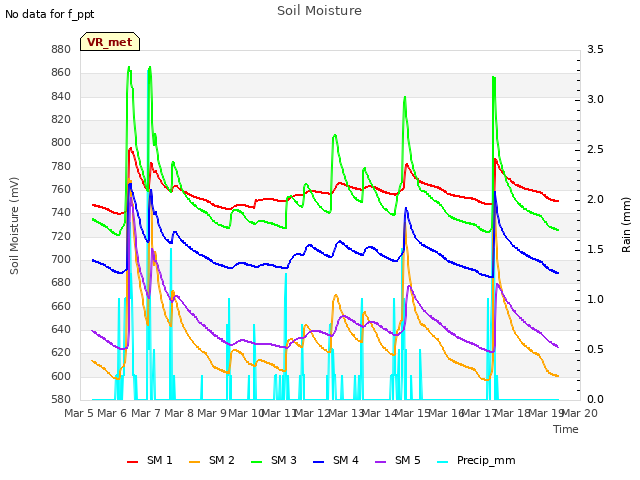This screenshot has width=640, height=480.
Task: Click the Mar 6 tick label
Action: [112, 413]
